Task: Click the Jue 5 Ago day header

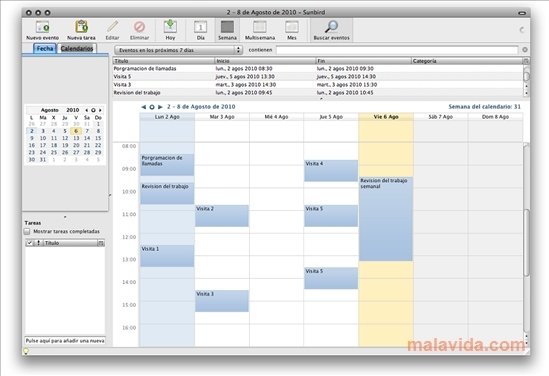Action: pos(331,117)
